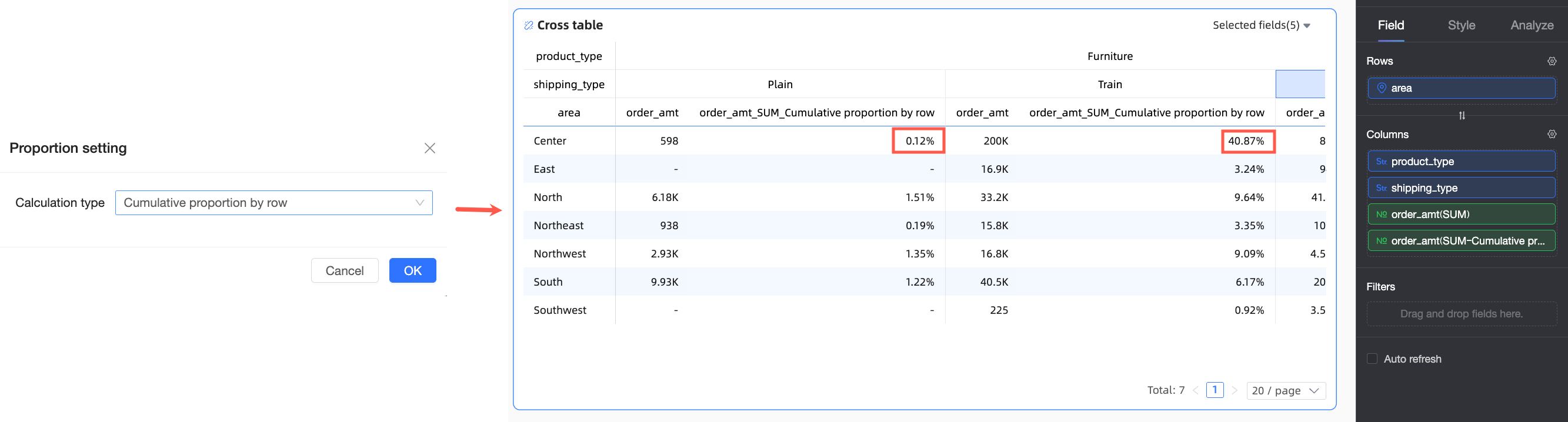Click the OK button
1568x422 pixels.
[x=412, y=270]
